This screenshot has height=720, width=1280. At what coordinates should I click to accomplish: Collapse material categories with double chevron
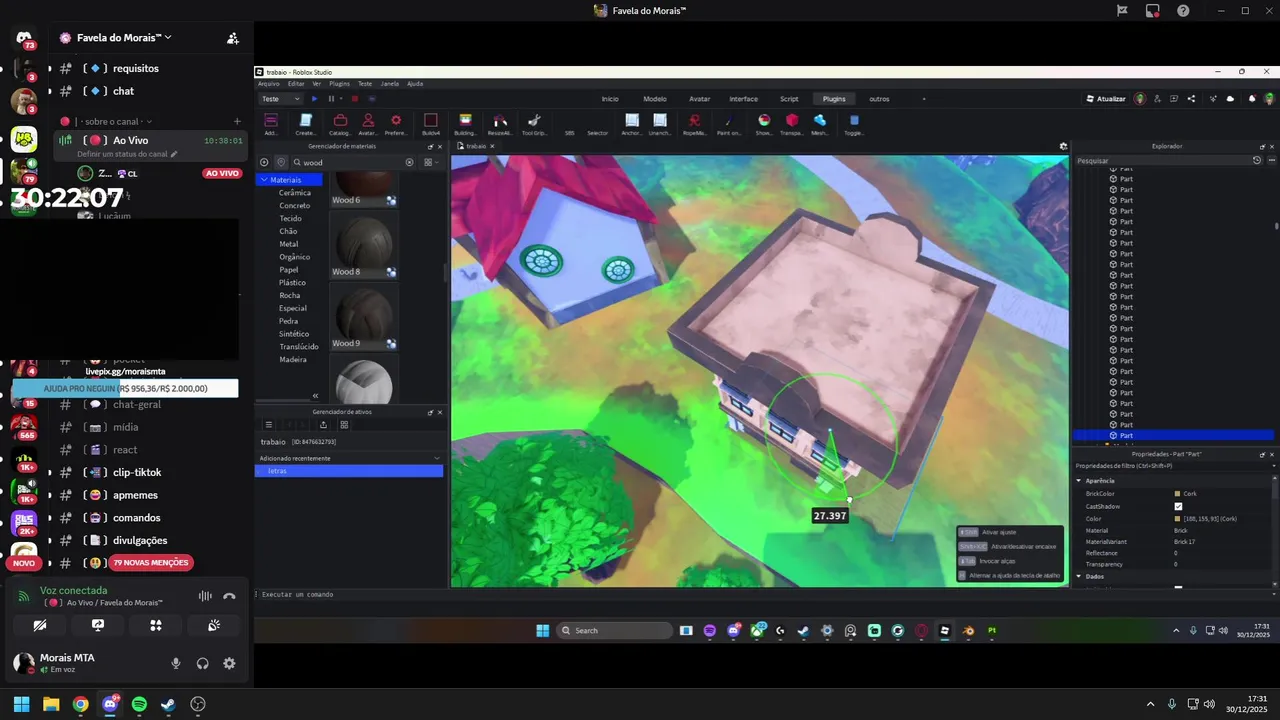[x=315, y=396]
